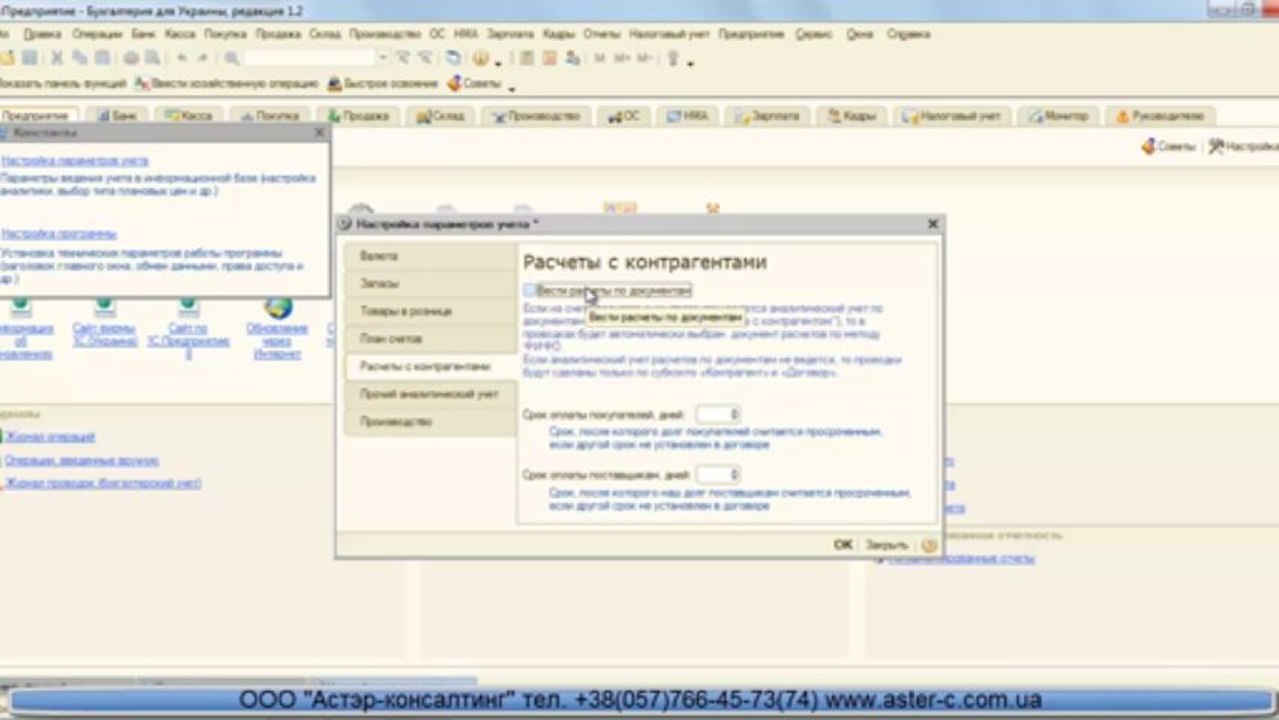The image size is (1279, 720).
Task: Open the toolbar search field dropdown arrow
Action: 383,58
